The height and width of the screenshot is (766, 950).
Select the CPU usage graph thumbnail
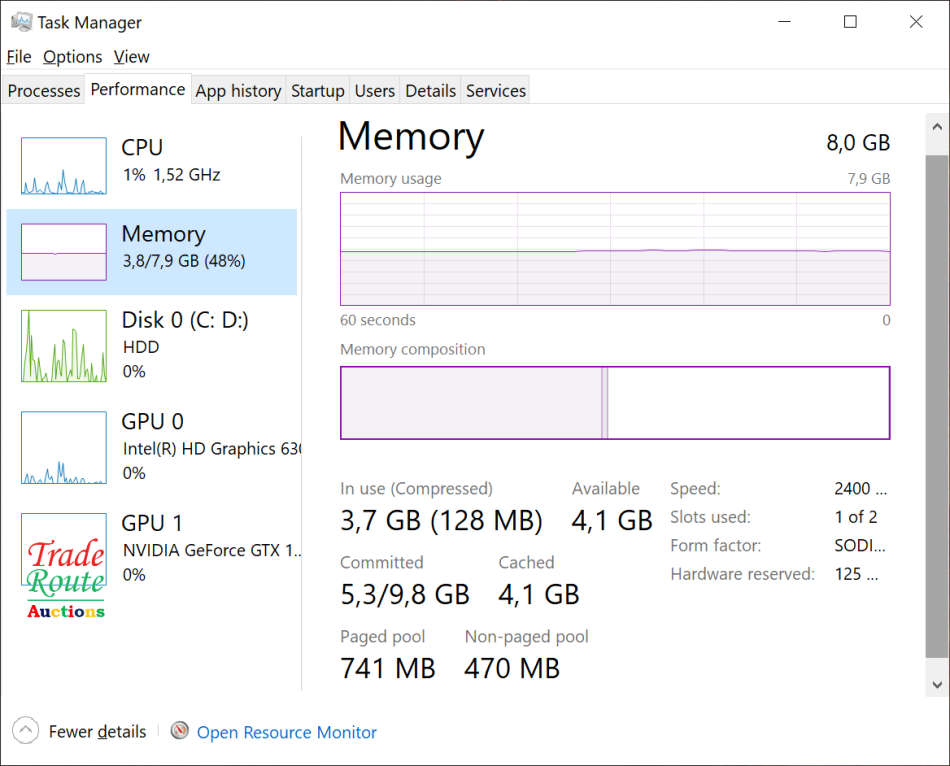click(x=64, y=166)
